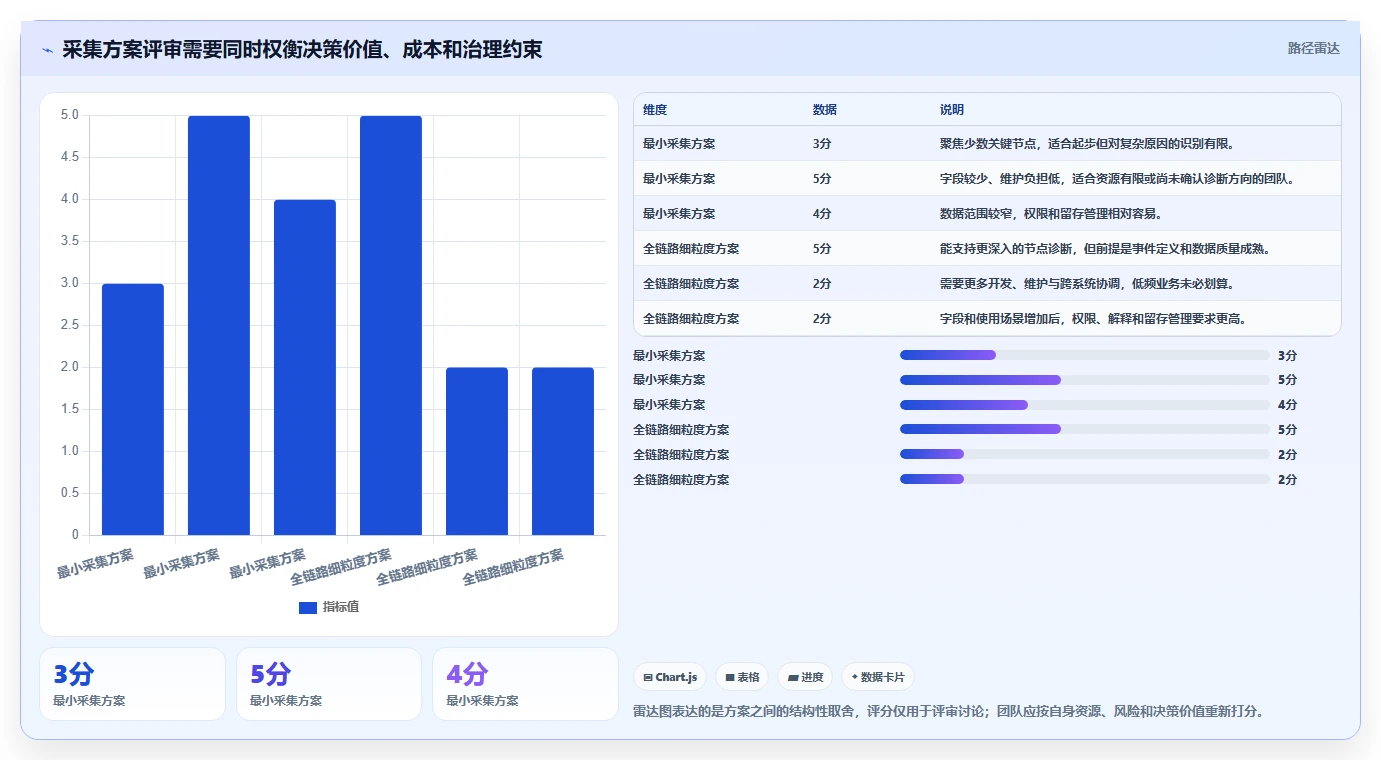Select the 表格 chip

point(742,677)
